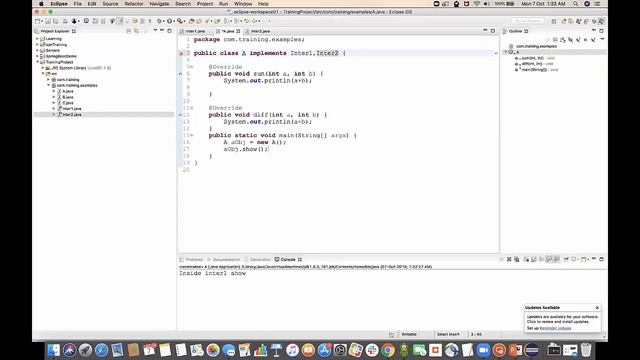Click Writable in the status bar
Viewport: 640px width, 360px height.
(409, 334)
